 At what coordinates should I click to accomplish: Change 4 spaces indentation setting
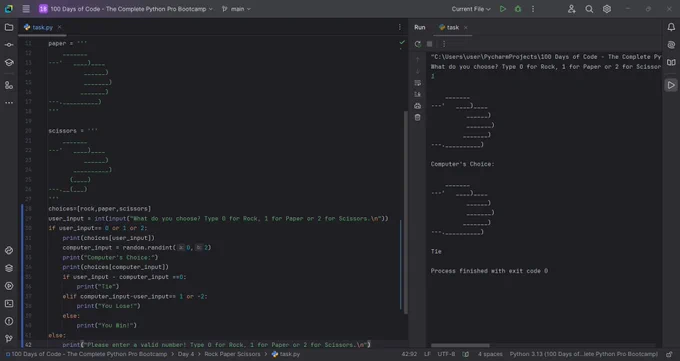click(x=490, y=354)
